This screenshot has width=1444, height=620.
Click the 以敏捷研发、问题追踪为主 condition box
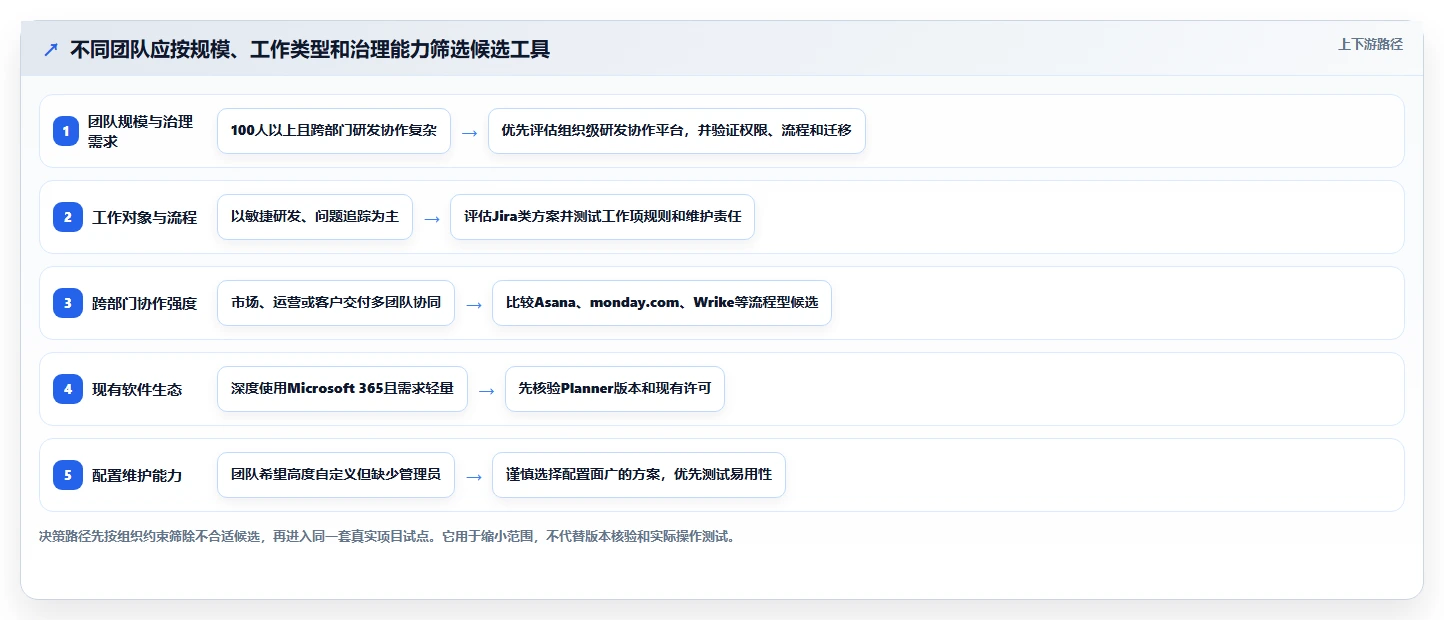[315, 217]
